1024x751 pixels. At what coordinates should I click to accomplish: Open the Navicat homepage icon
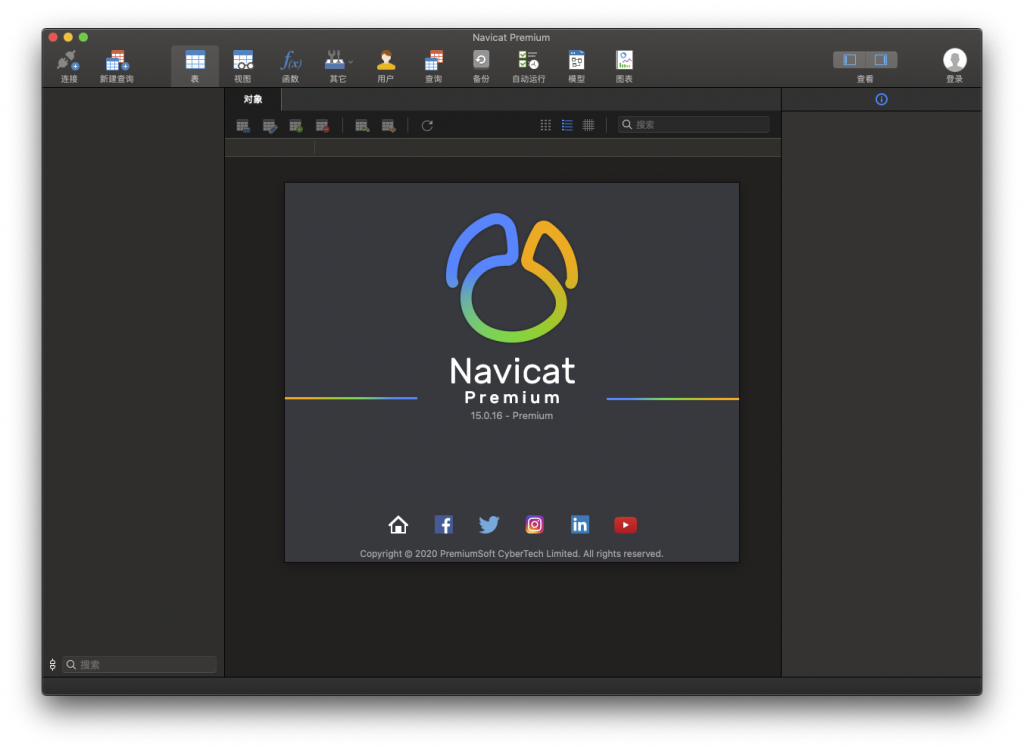click(x=398, y=524)
